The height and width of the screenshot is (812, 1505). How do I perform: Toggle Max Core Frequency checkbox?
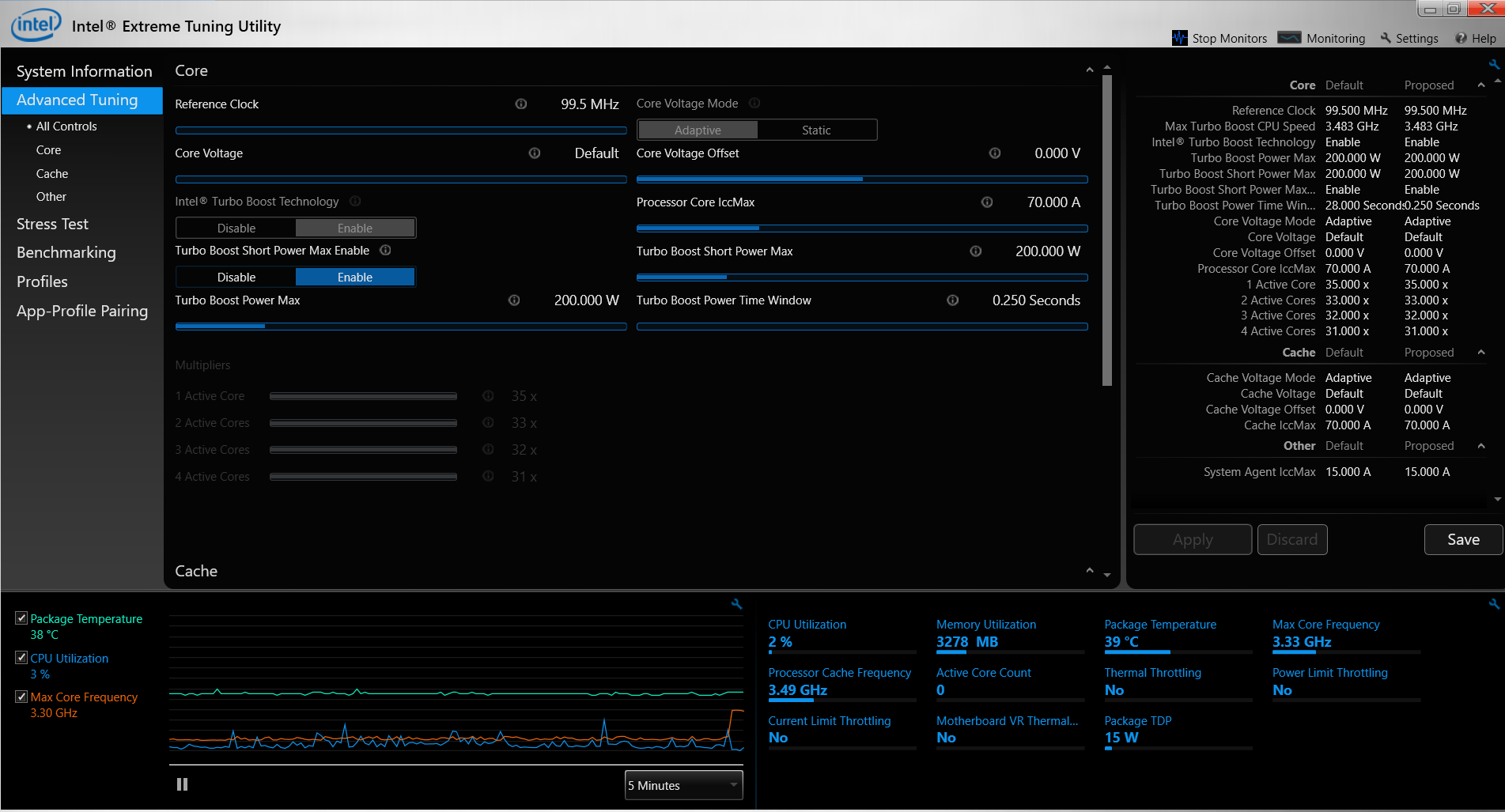tap(21, 697)
